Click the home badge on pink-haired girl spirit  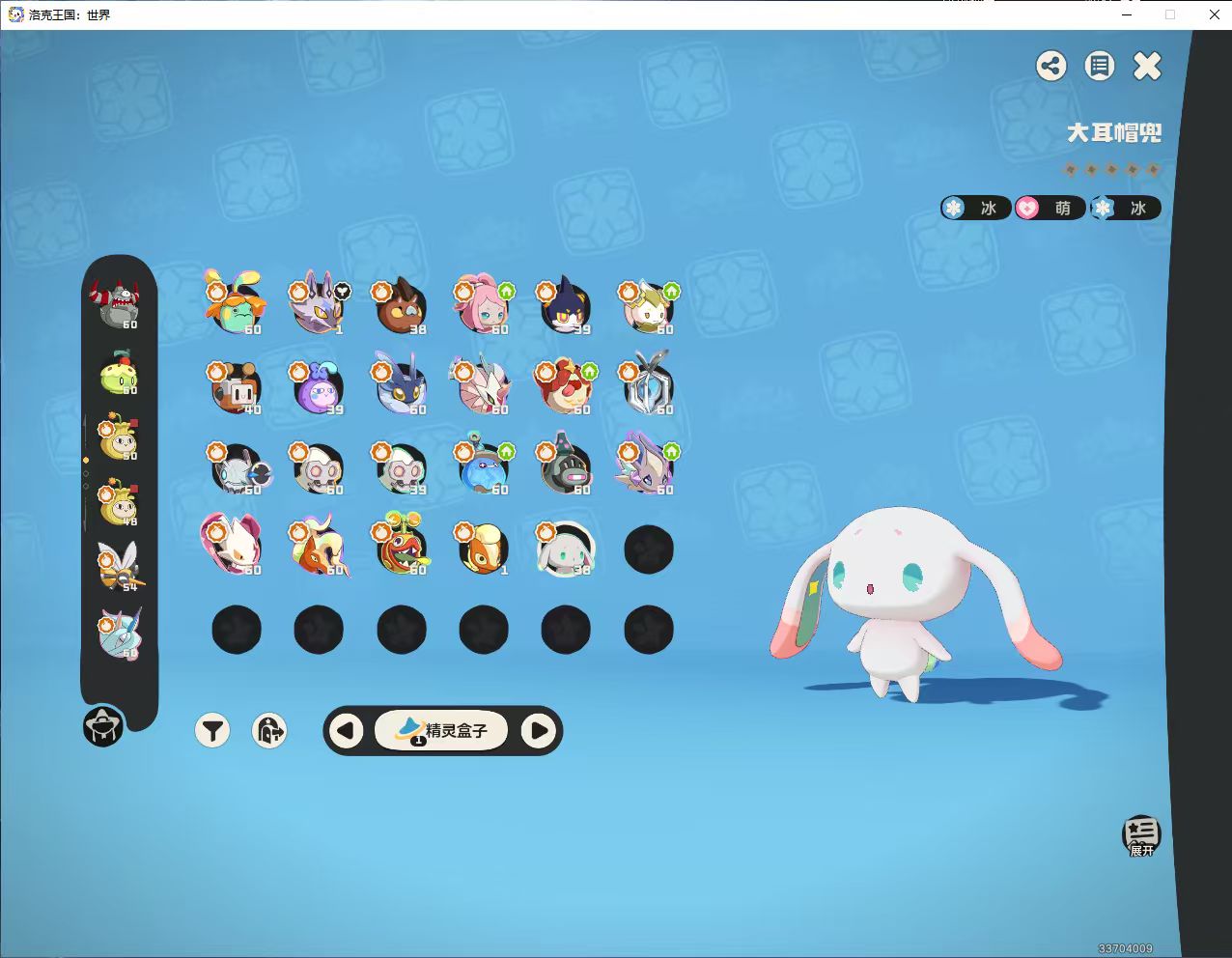[x=507, y=291]
